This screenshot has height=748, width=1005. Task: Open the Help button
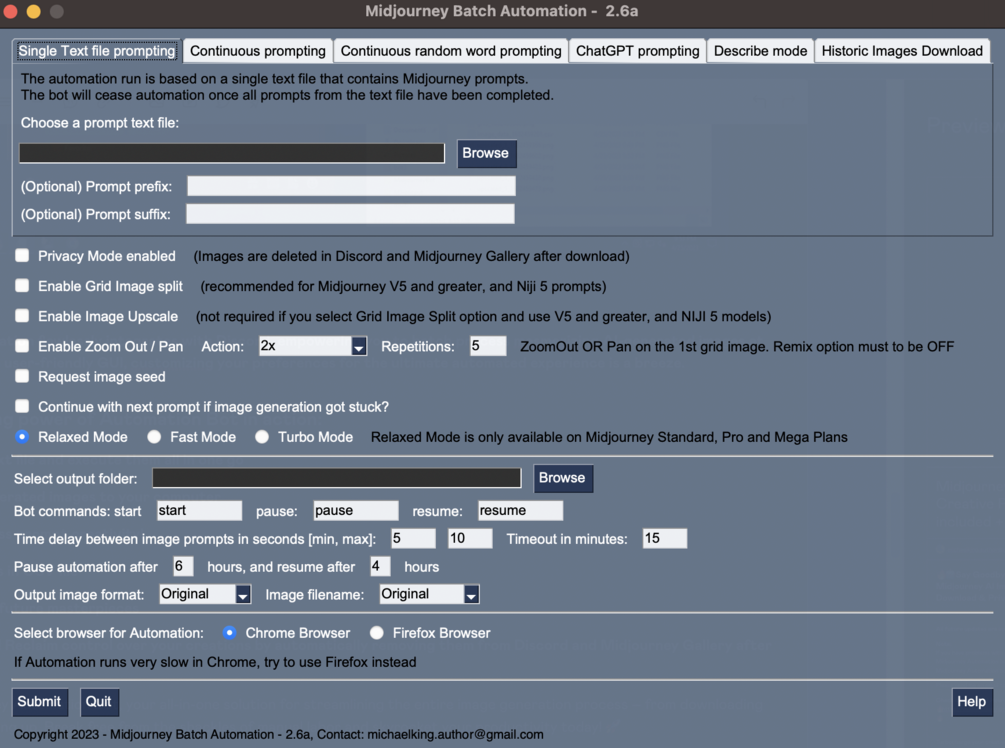pos(972,702)
